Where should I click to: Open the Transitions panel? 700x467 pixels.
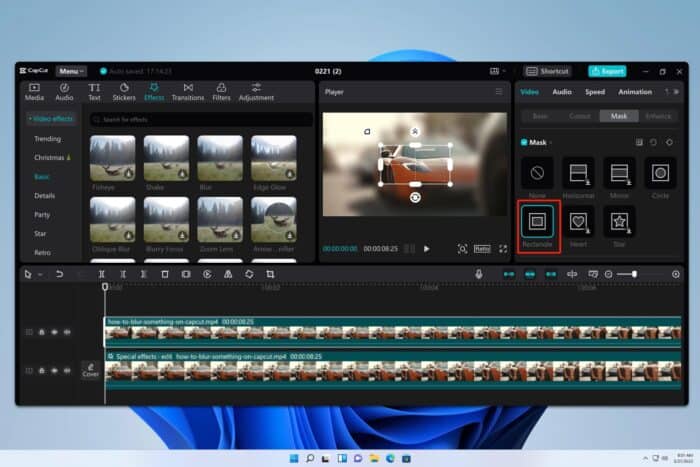[187, 92]
